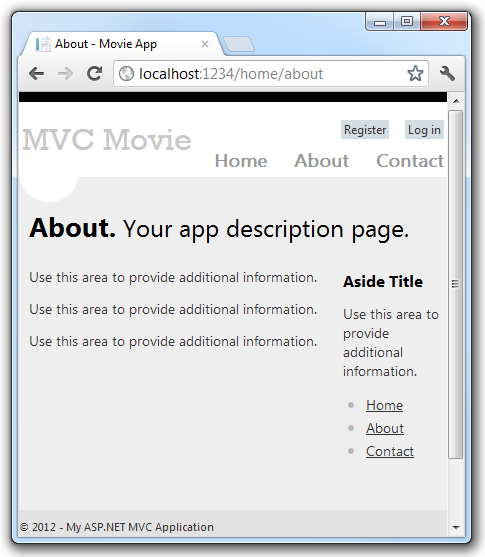Reload the page with the refresh icon
The width and height of the screenshot is (485, 557).
click(95, 74)
